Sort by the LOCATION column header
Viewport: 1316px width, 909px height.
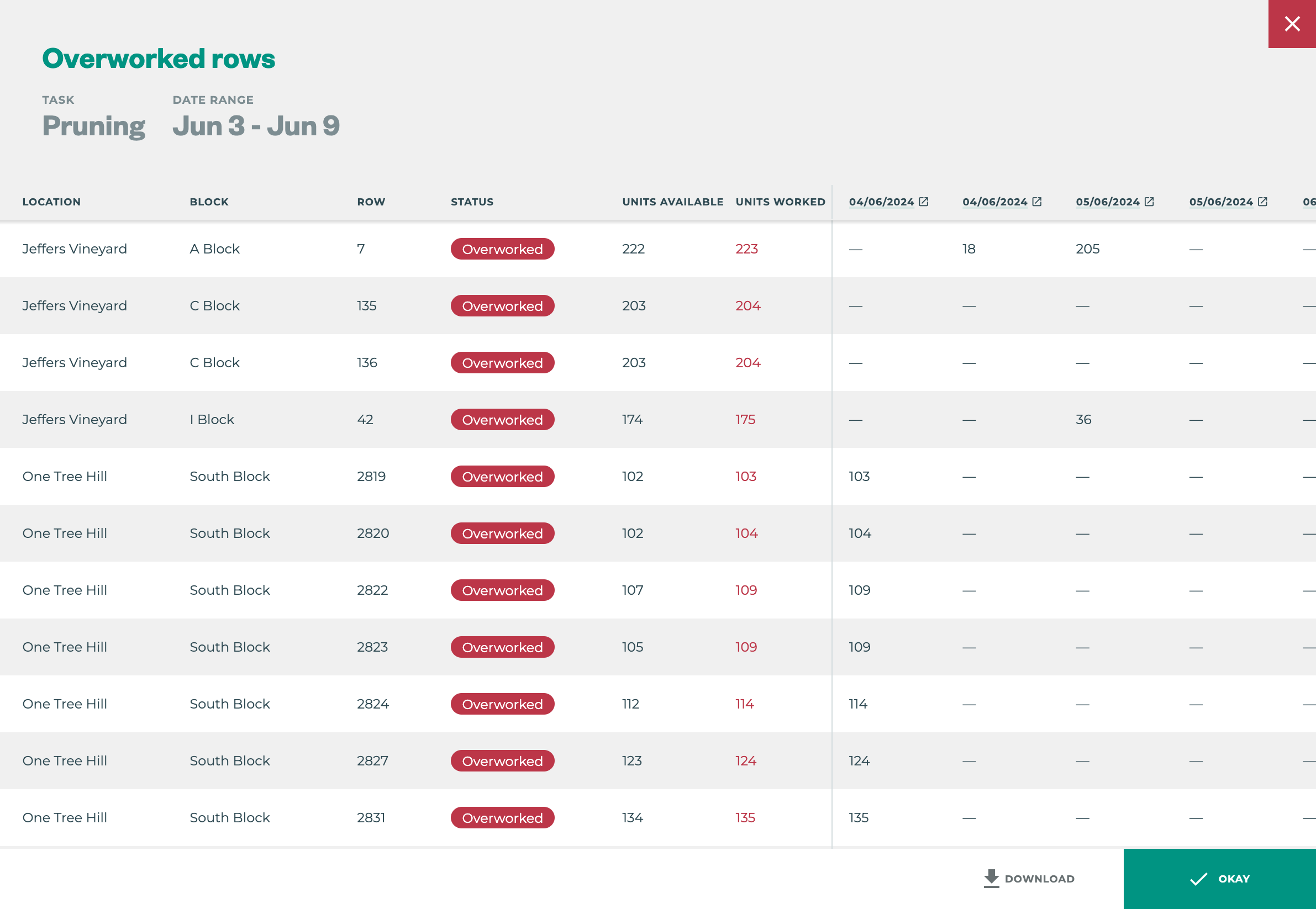click(x=52, y=202)
